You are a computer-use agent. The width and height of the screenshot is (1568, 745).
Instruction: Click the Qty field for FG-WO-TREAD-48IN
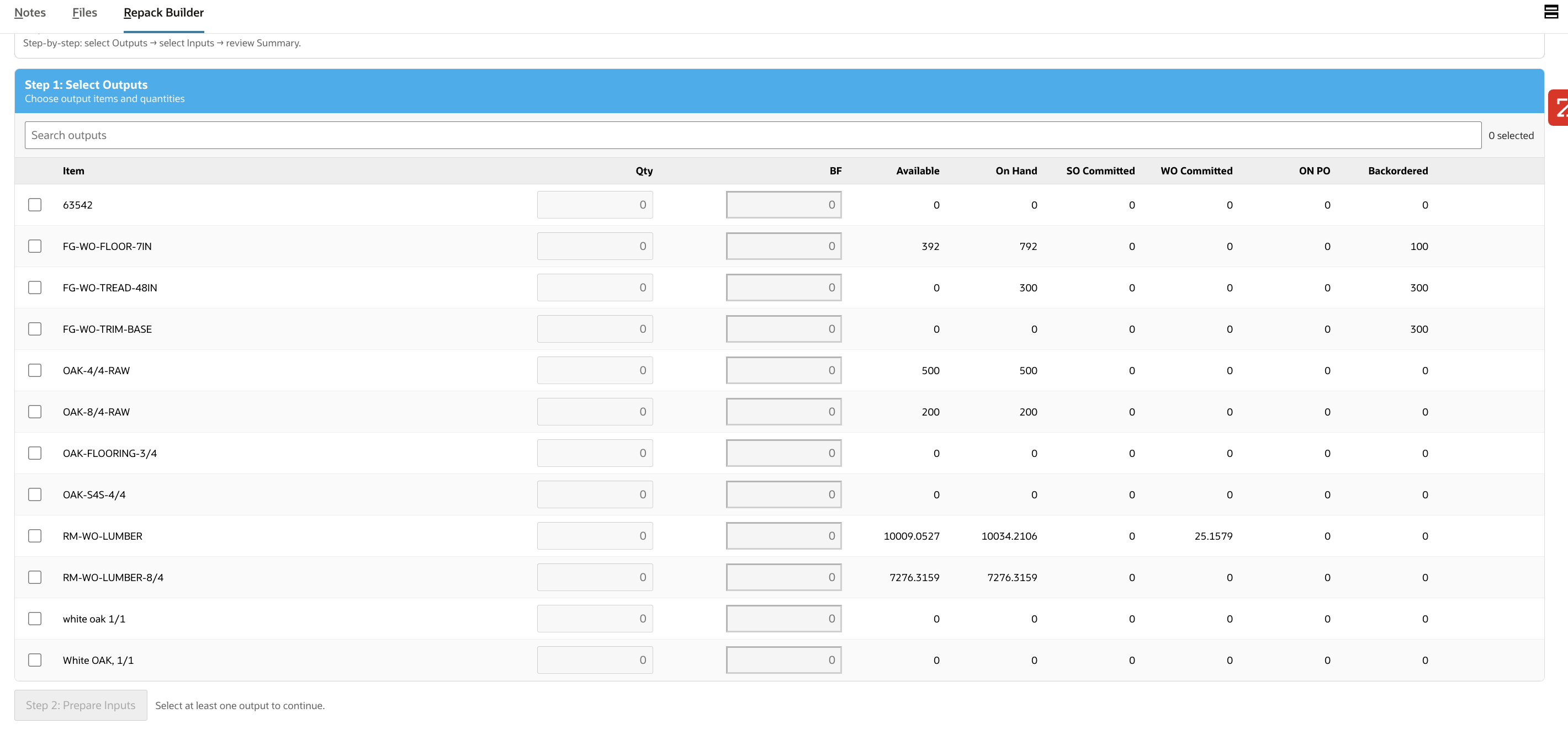click(595, 288)
